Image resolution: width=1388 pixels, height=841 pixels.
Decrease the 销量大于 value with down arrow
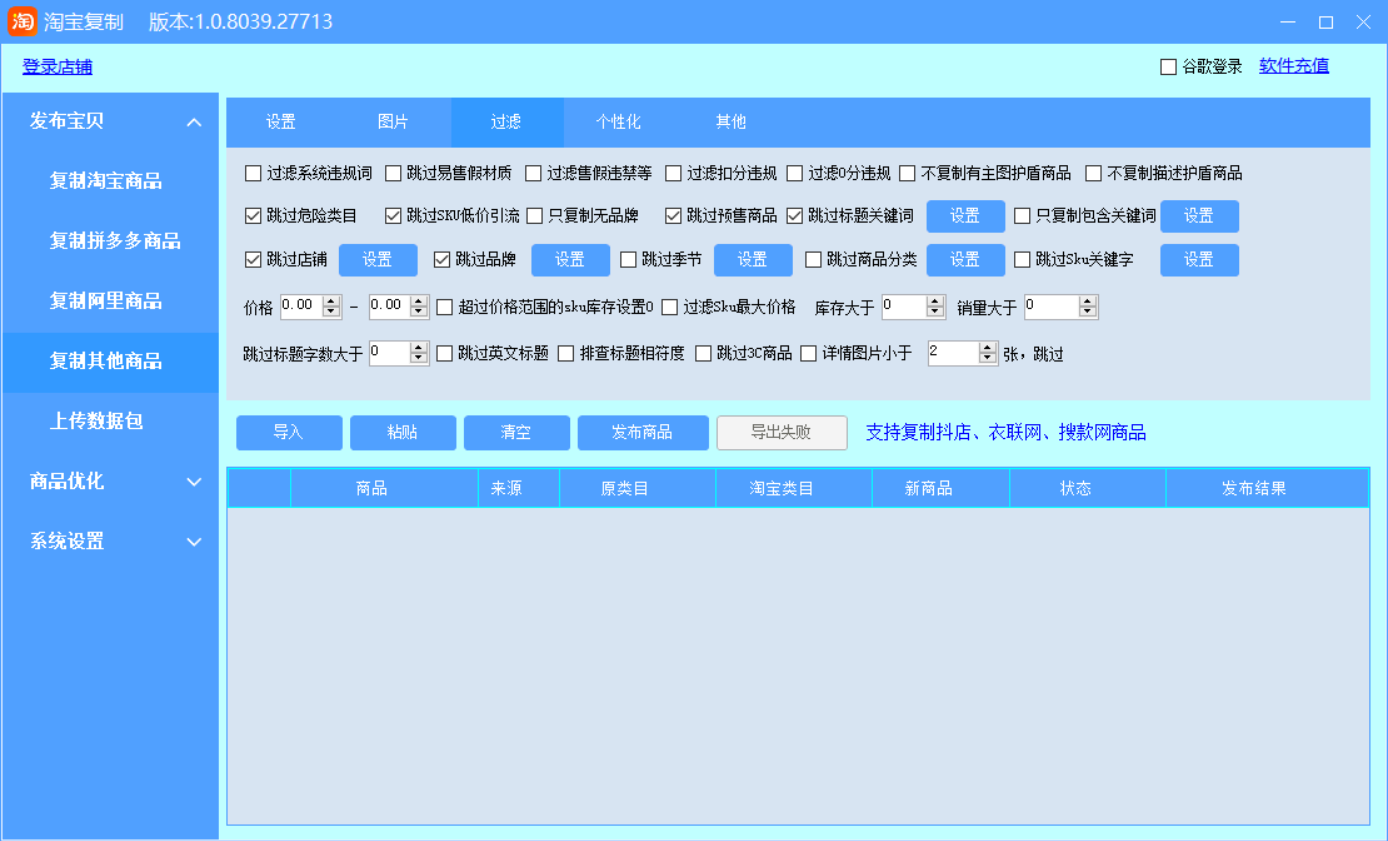point(1088,312)
